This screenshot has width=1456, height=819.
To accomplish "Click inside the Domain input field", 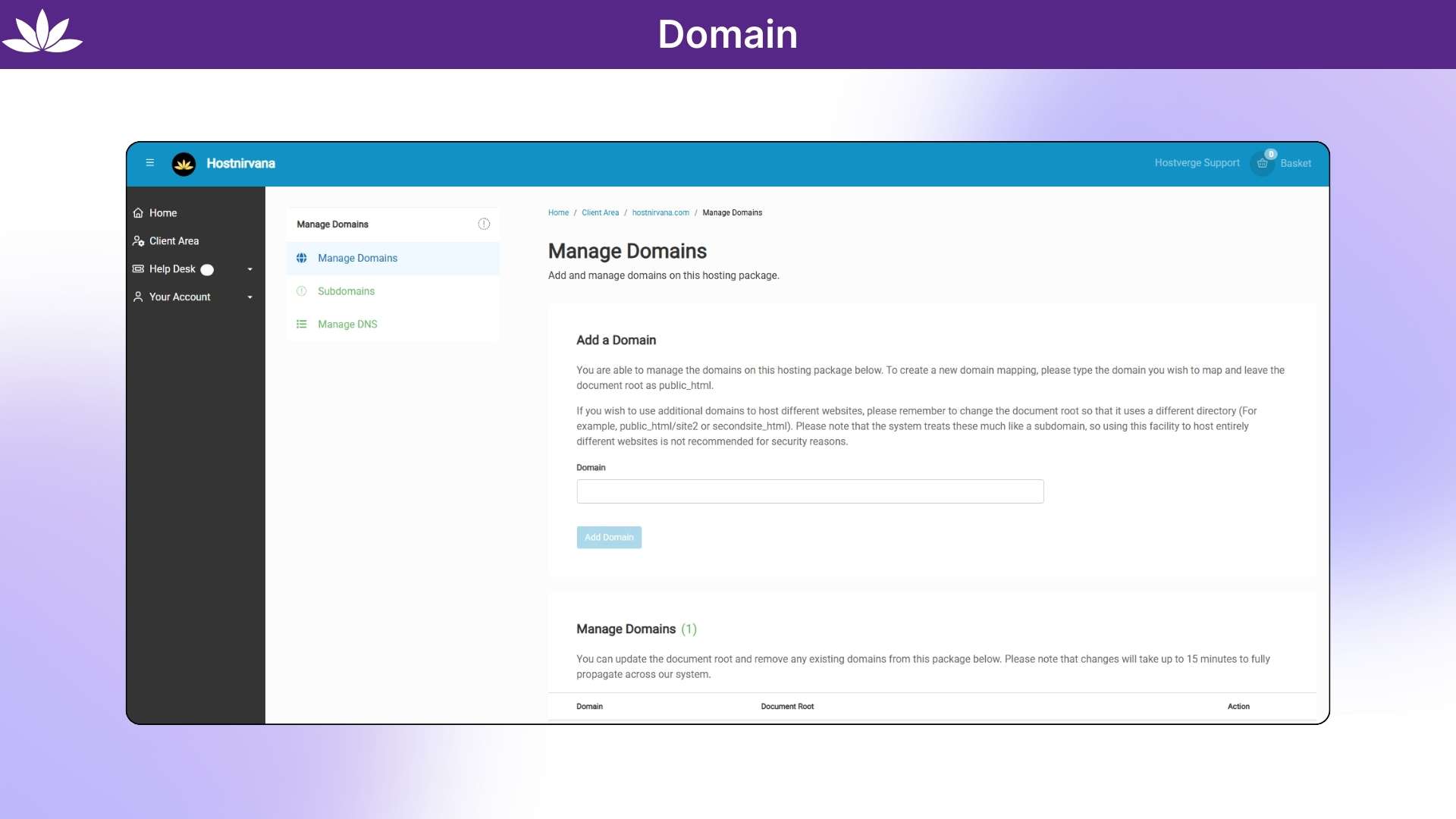I will (809, 491).
